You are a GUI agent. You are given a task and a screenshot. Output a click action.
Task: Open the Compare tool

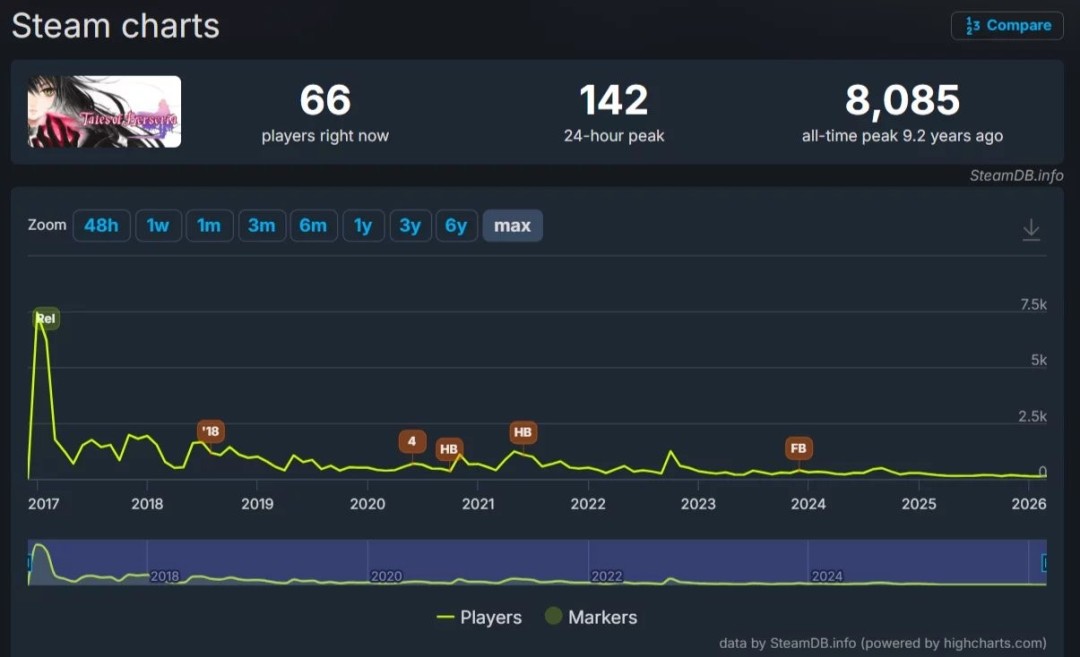pos(1006,25)
